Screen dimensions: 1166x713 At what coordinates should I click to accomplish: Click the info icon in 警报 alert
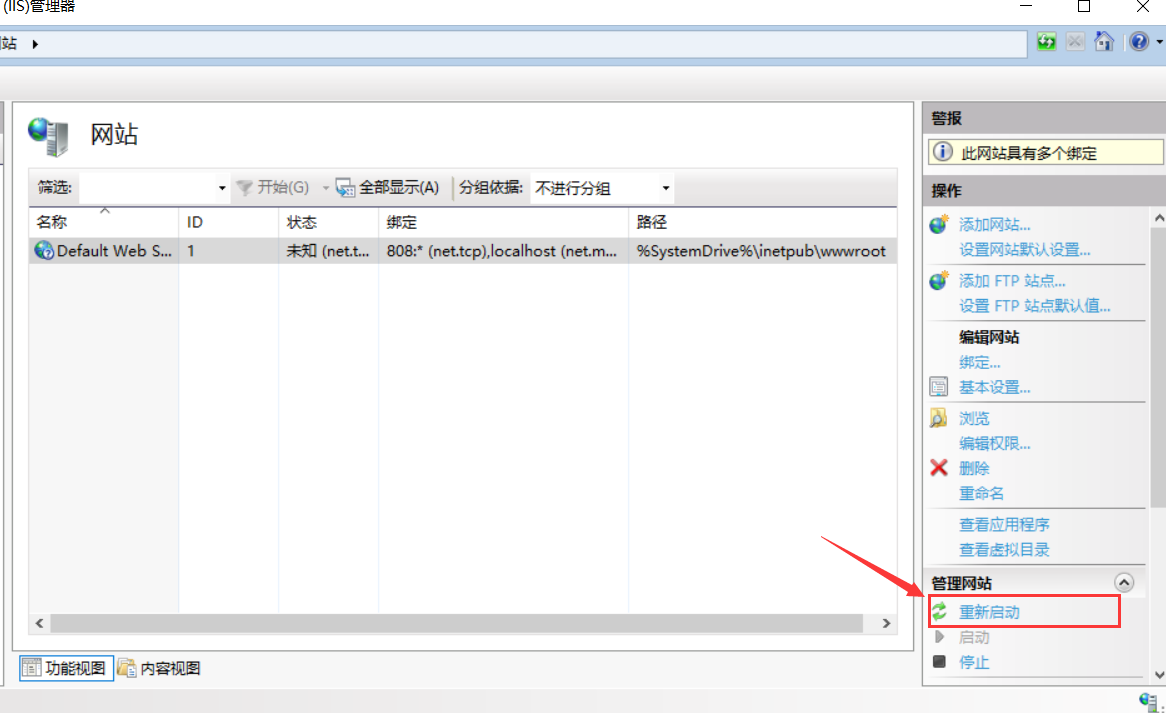coord(942,152)
